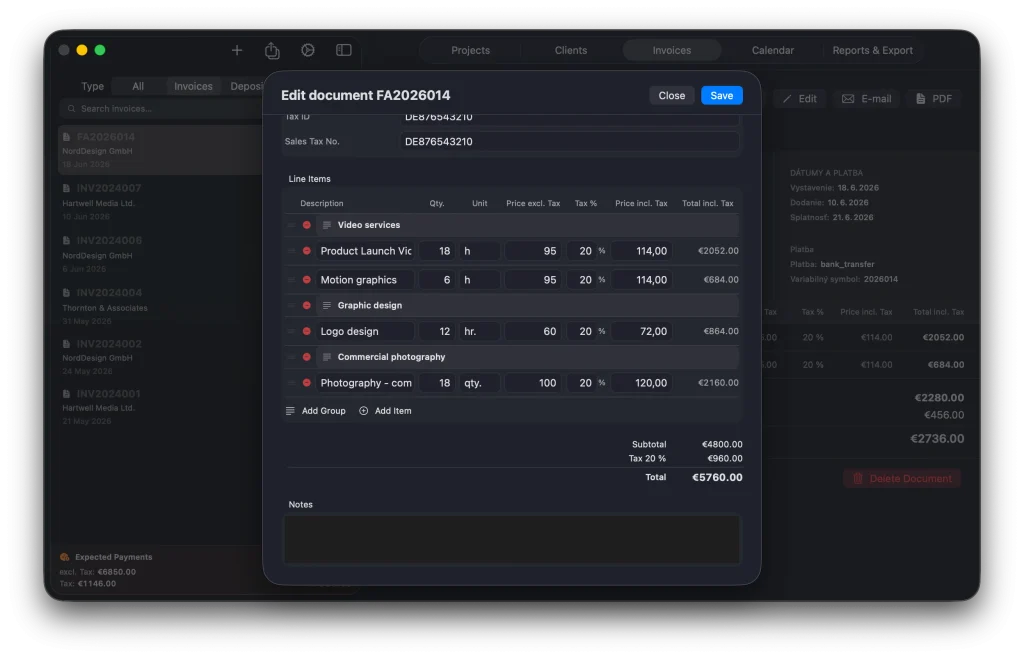Screen dimensions: 1024x659
Task: Click the Expected Payments icon
Action: 65,557
